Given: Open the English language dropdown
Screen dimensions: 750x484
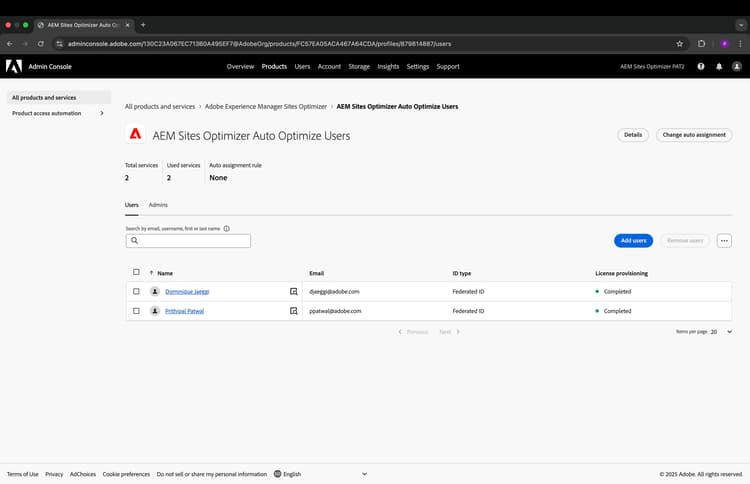Looking at the screenshot, I should coord(320,474).
